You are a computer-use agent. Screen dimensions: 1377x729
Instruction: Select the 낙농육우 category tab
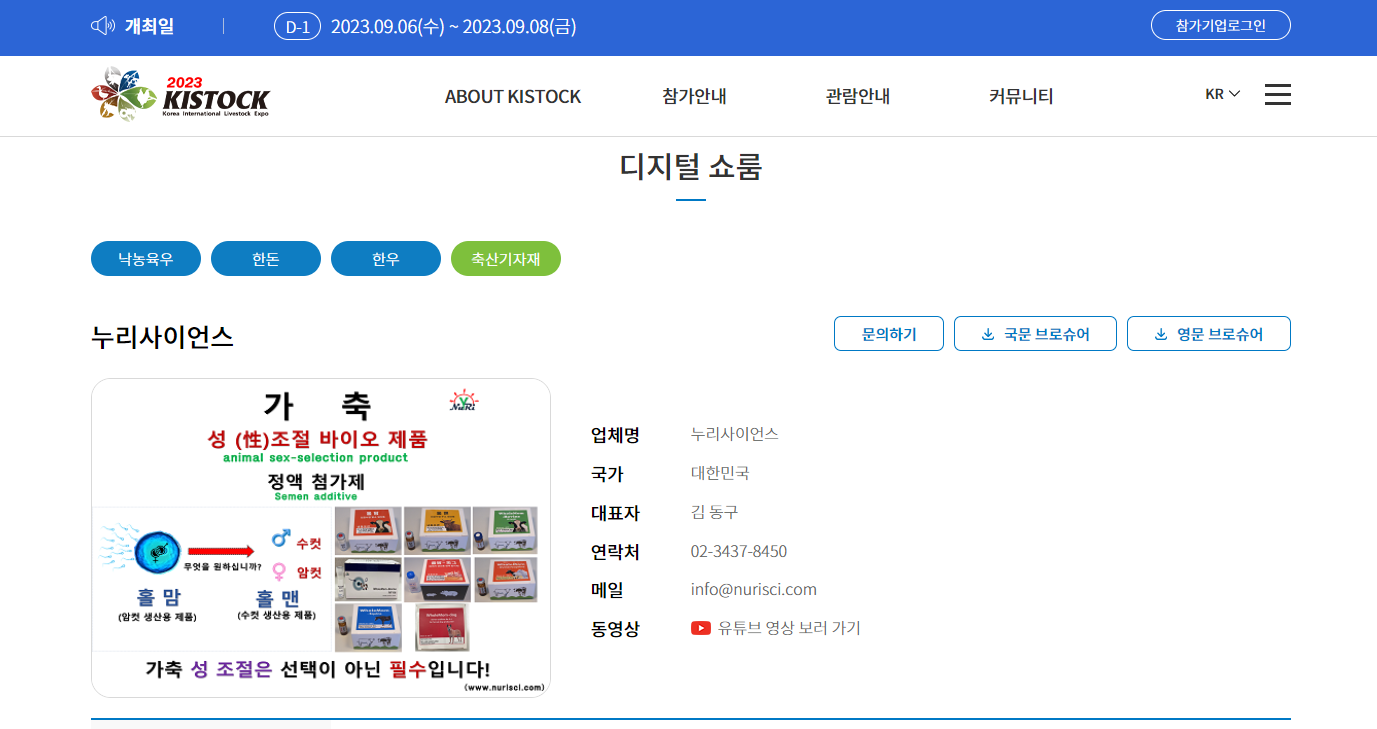(x=146, y=259)
